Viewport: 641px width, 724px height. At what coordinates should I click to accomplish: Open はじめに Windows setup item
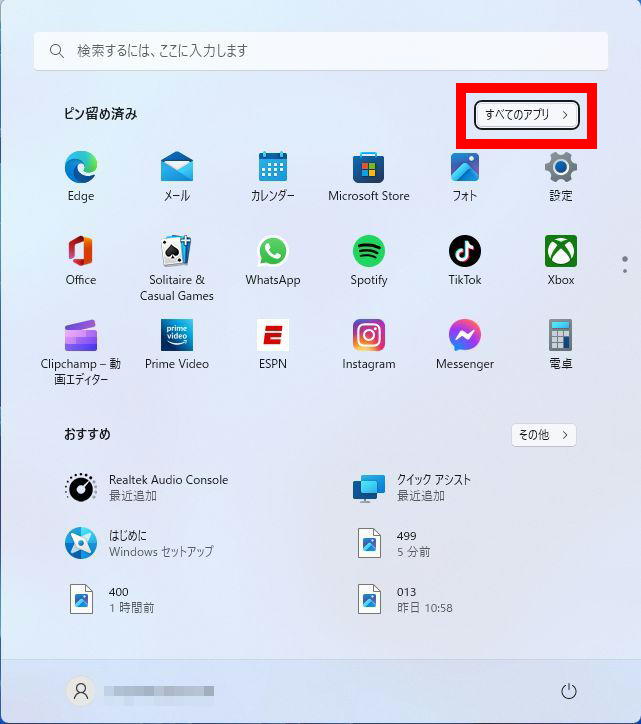coord(139,543)
